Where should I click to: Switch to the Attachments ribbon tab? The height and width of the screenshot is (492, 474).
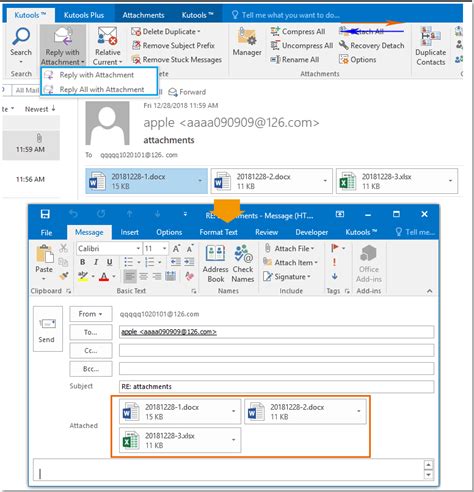(x=143, y=15)
